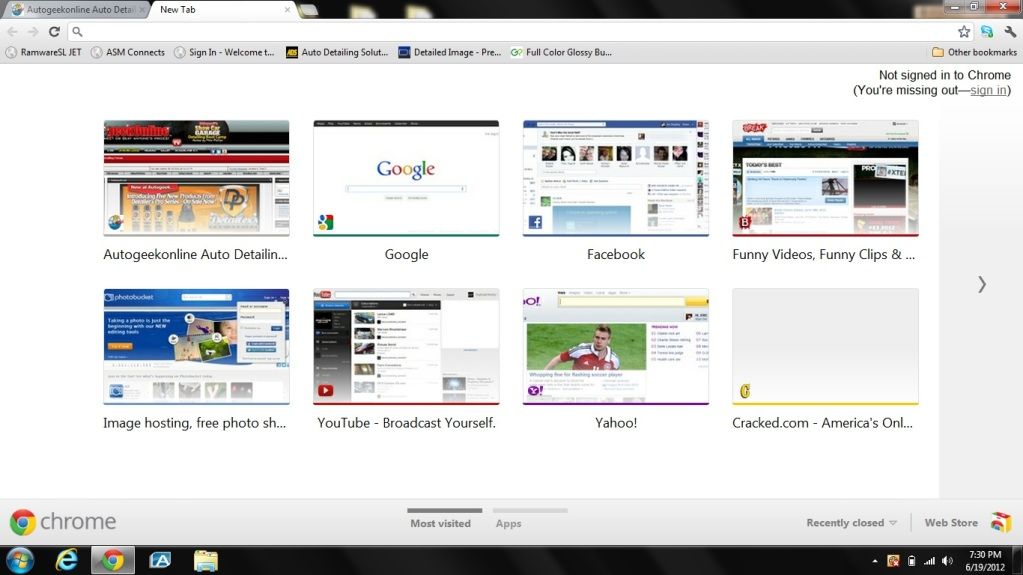Screen dimensions: 1023x575
Task: Expand the Recently closed dropdown
Action: pyautogui.click(x=851, y=523)
